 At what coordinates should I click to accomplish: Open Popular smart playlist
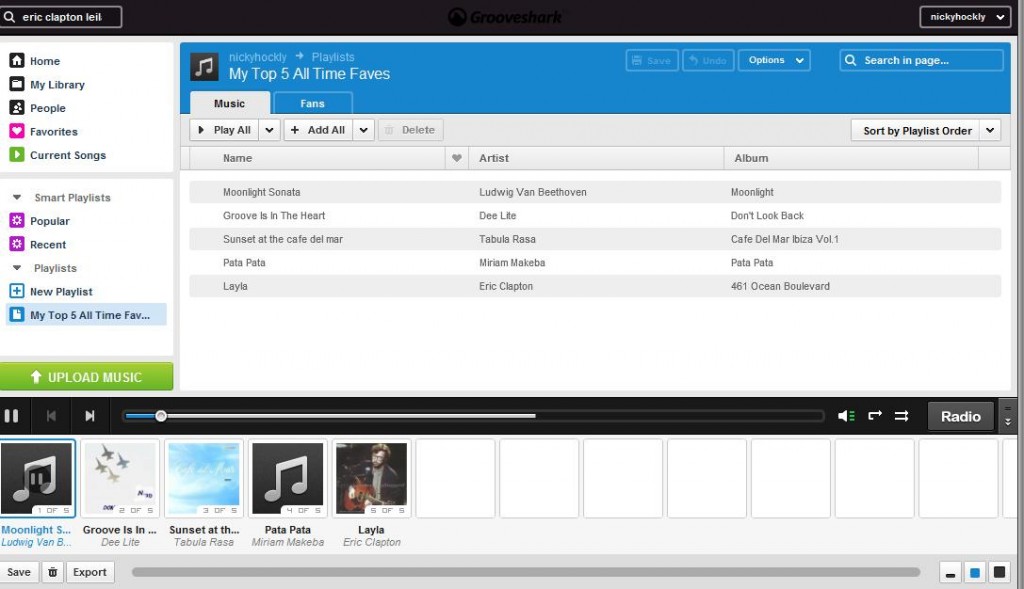(40, 221)
